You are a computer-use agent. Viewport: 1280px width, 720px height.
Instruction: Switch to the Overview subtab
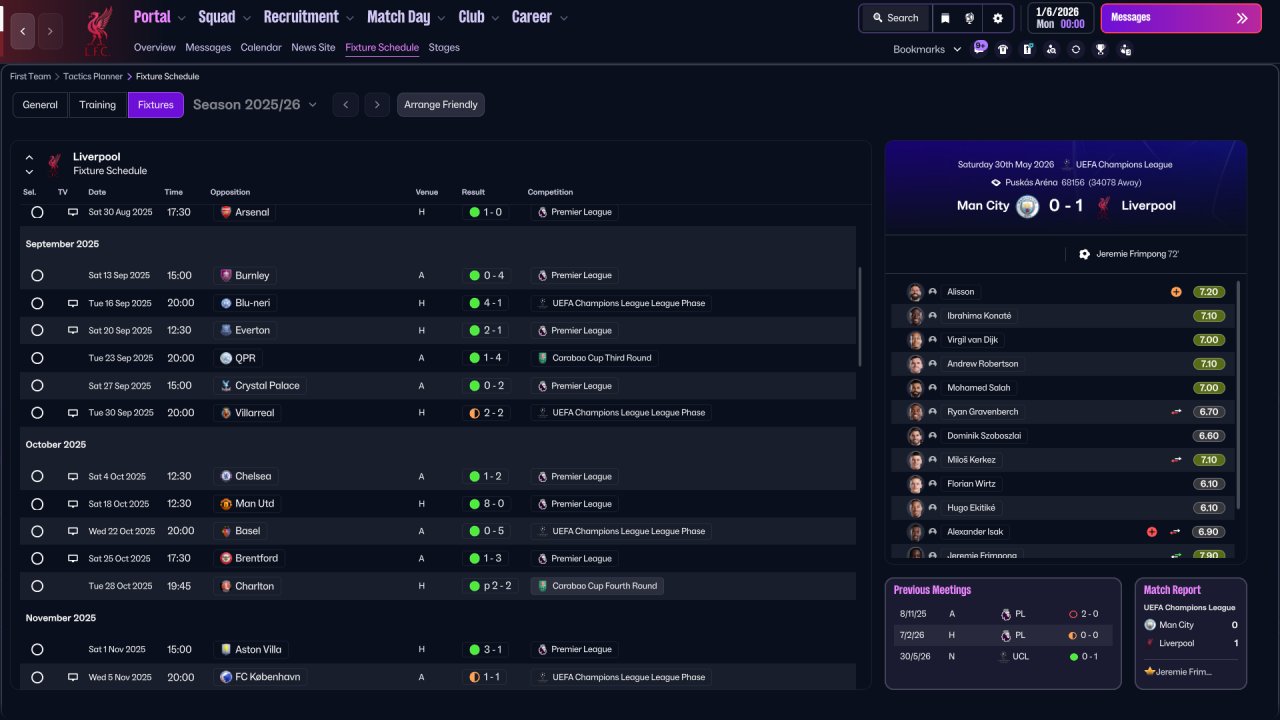(155, 47)
